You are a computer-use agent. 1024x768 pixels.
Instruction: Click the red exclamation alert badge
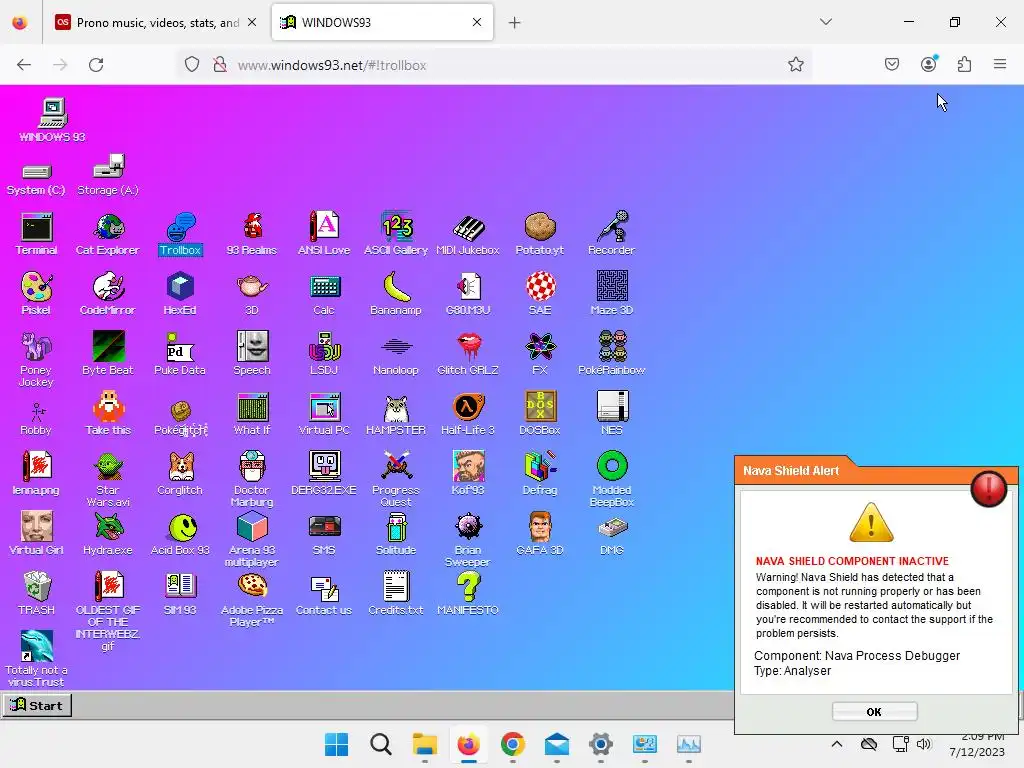point(988,488)
